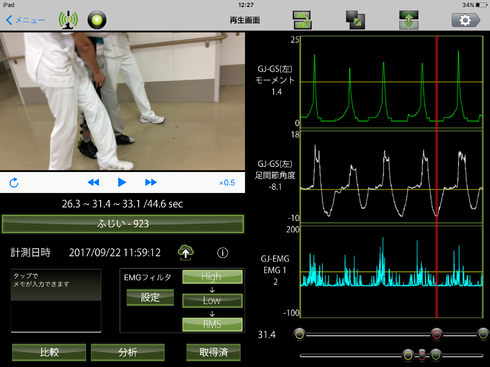
Task: Tap the graph vertical swap arrows icon
Action: tap(409, 20)
